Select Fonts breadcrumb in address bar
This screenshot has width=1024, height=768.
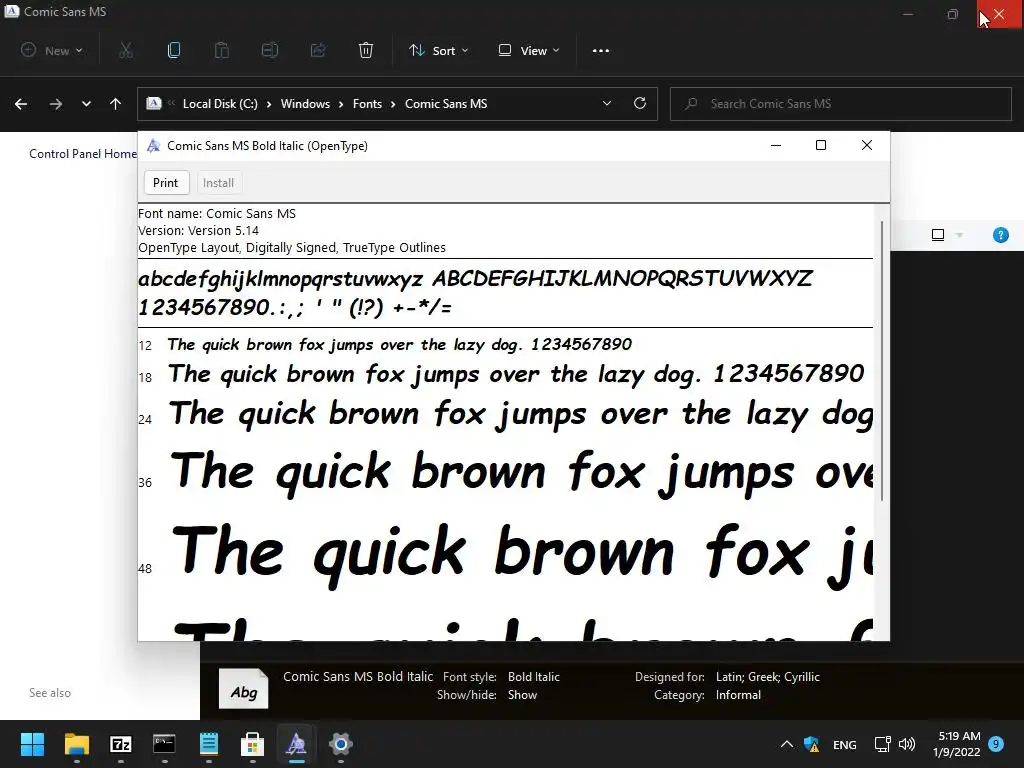click(367, 104)
